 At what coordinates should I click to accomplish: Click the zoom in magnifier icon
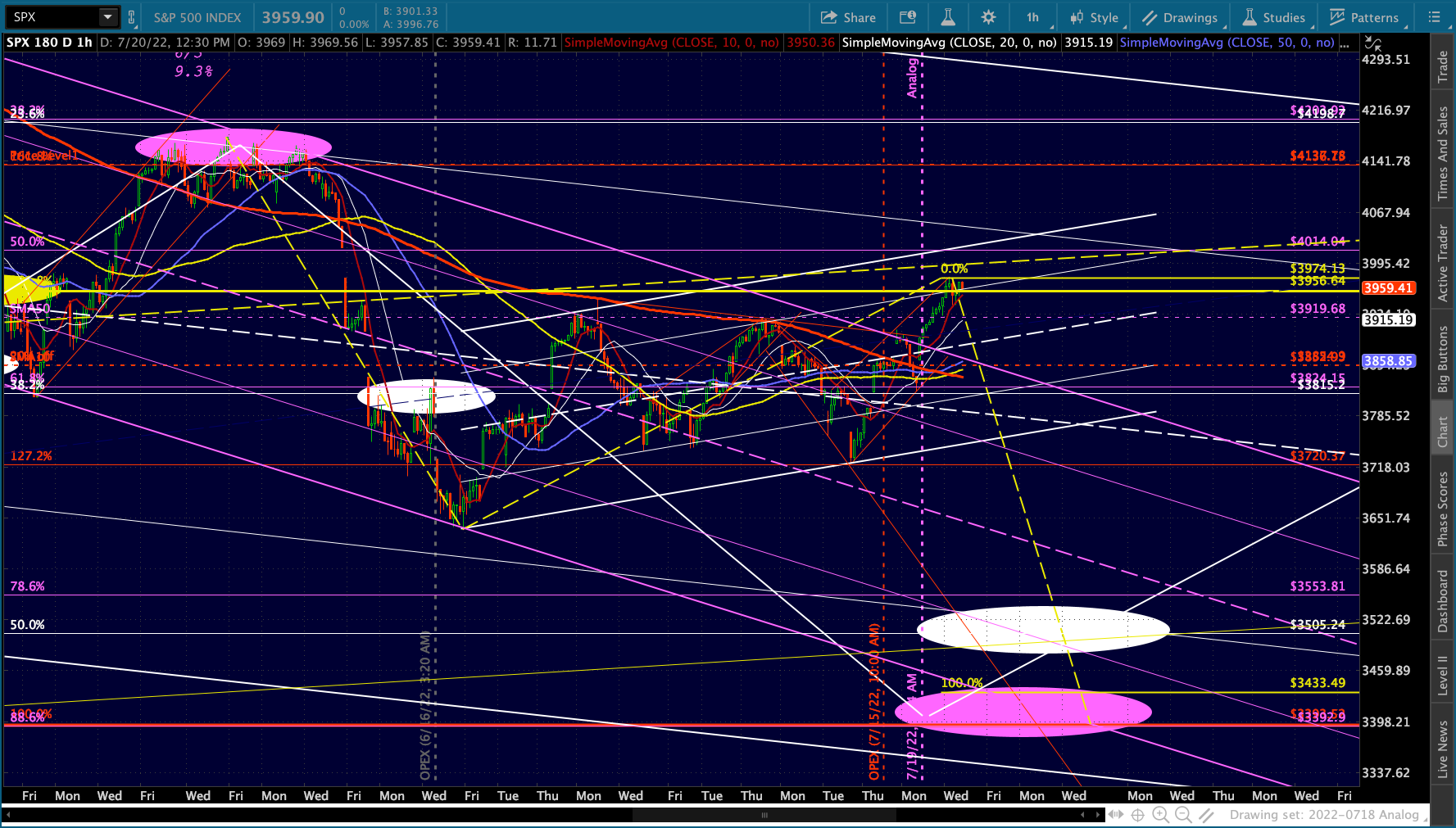coord(1160,814)
